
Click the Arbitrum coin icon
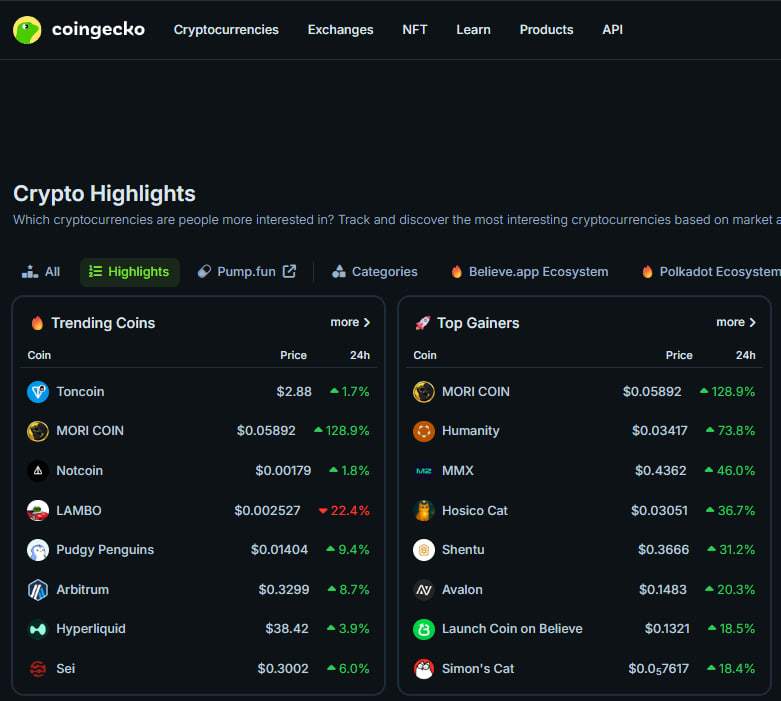38,590
